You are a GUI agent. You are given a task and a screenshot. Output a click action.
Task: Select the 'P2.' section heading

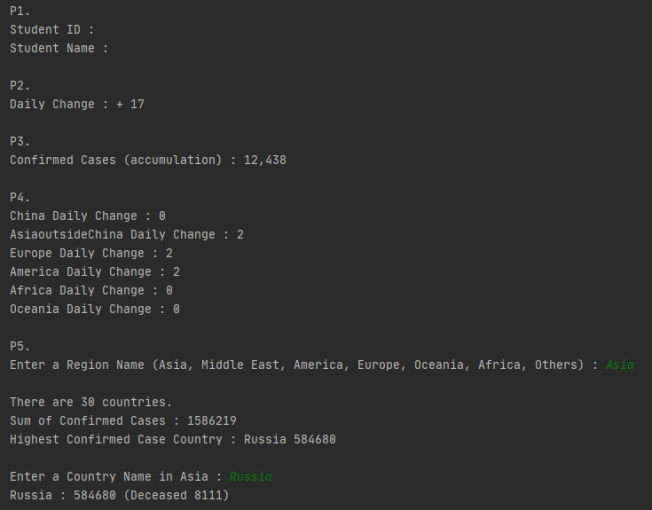[20, 85]
